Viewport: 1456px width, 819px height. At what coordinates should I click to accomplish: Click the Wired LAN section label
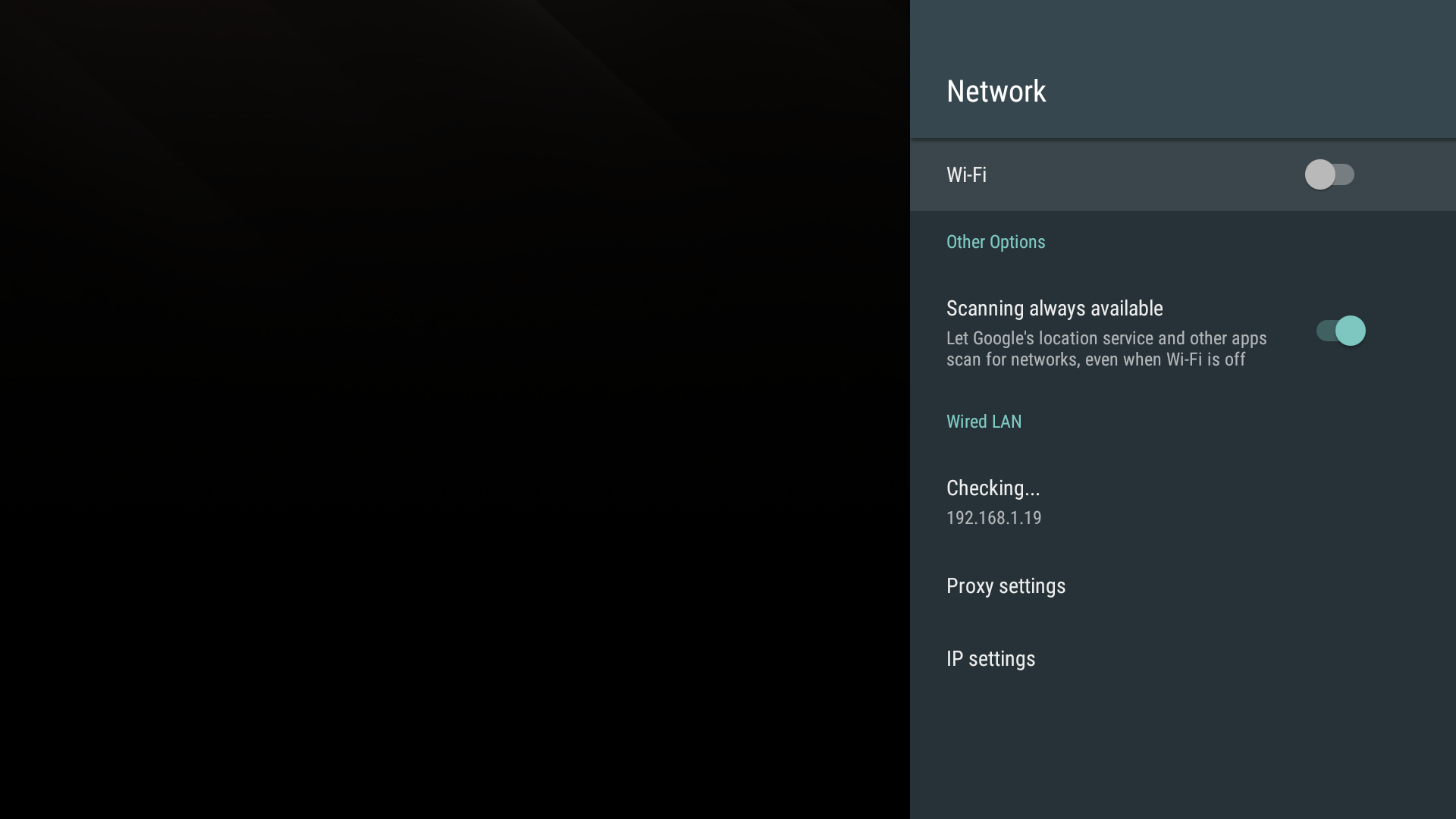coord(984,422)
